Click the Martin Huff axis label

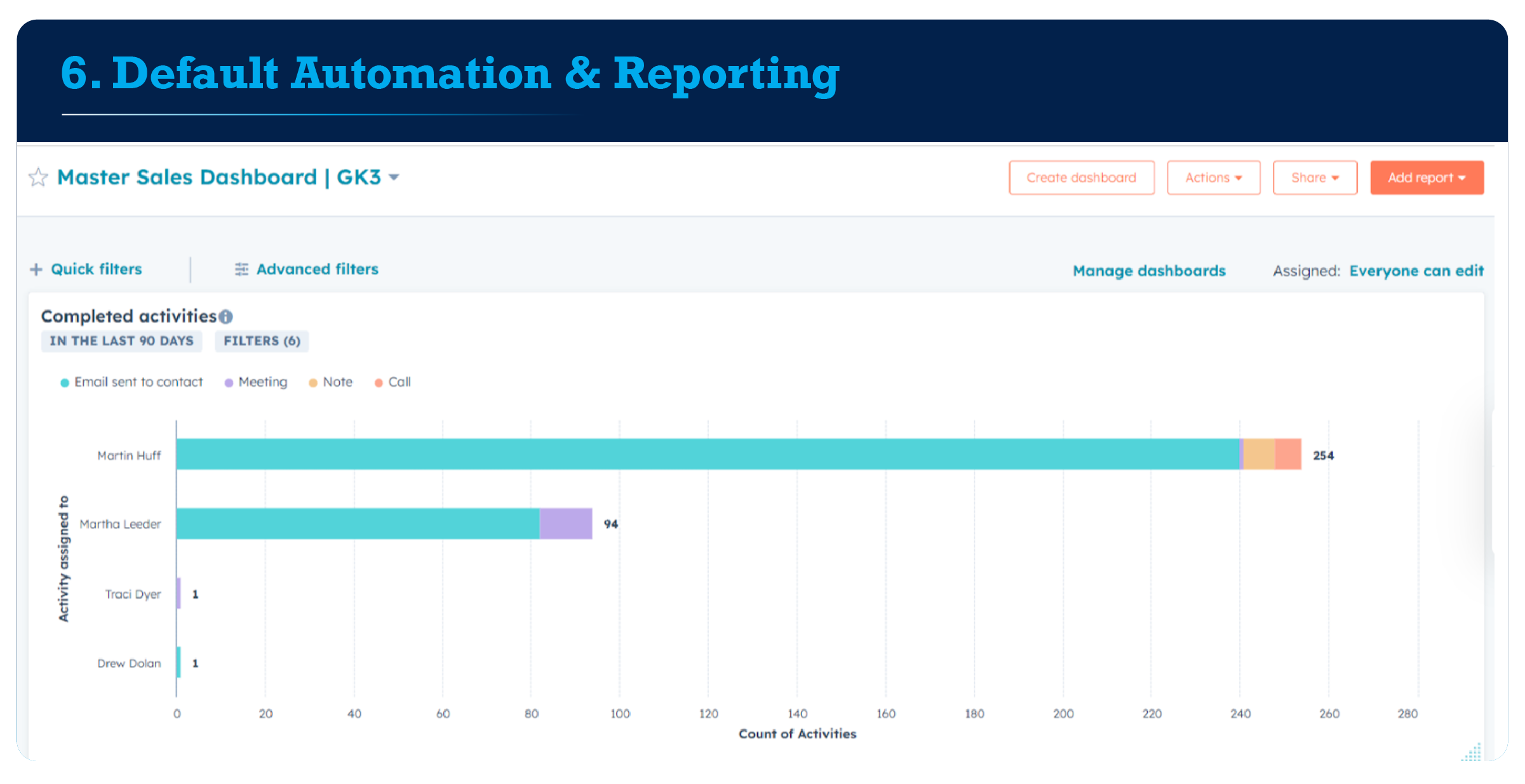coord(129,455)
